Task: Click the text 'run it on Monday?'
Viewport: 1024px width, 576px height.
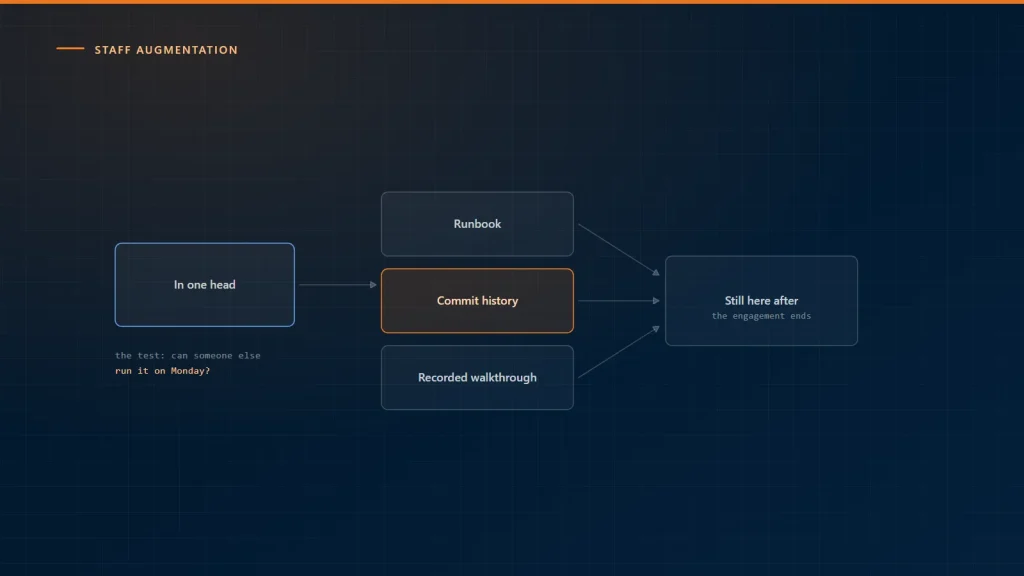Action: [163, 371]
